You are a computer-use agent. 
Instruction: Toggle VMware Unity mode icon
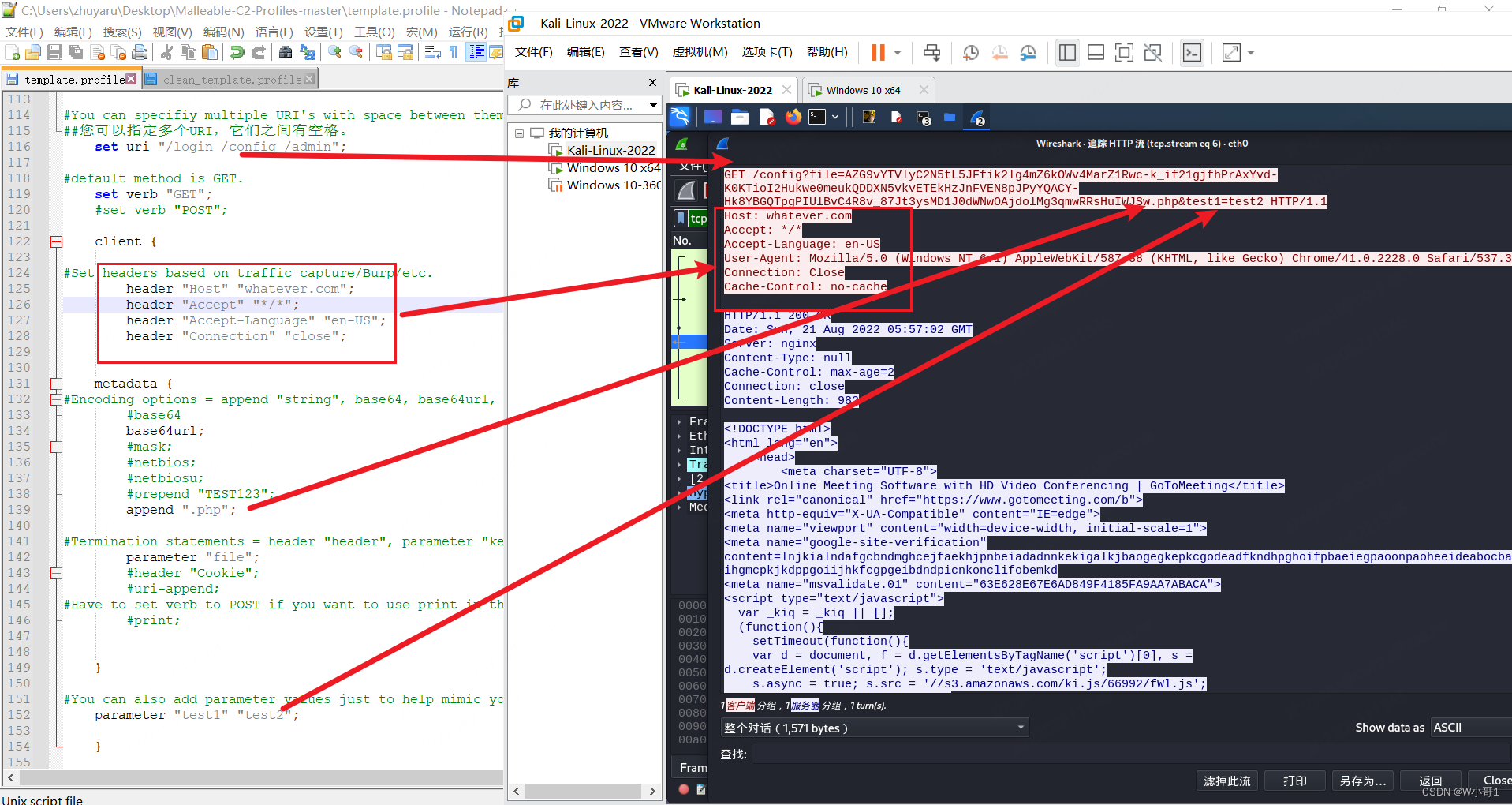coord(1152,52)
